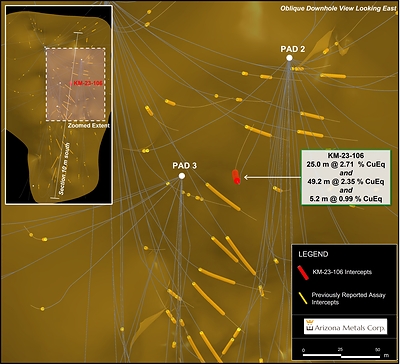Click the PAD 2 white collar marker
The width and height of the screenshot is (400, 364).
click(289, 58)
